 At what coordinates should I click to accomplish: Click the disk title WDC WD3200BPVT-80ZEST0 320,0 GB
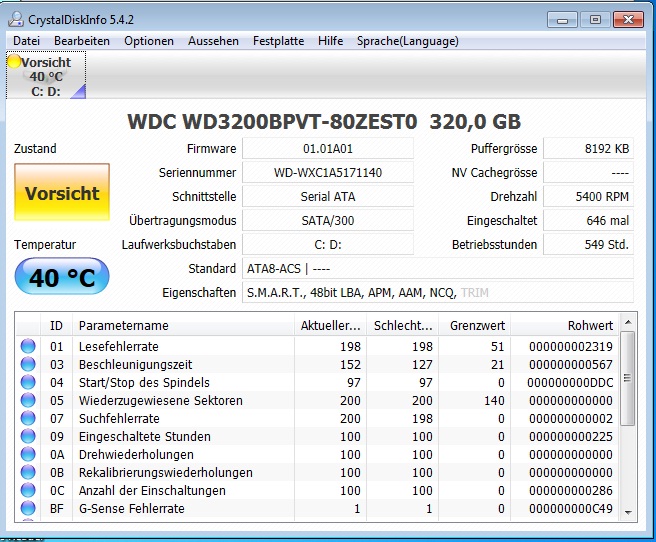[x=324, y=122]
